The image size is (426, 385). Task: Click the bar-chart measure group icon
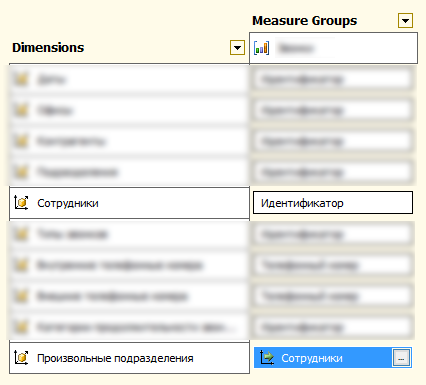[x=261, y=48]
